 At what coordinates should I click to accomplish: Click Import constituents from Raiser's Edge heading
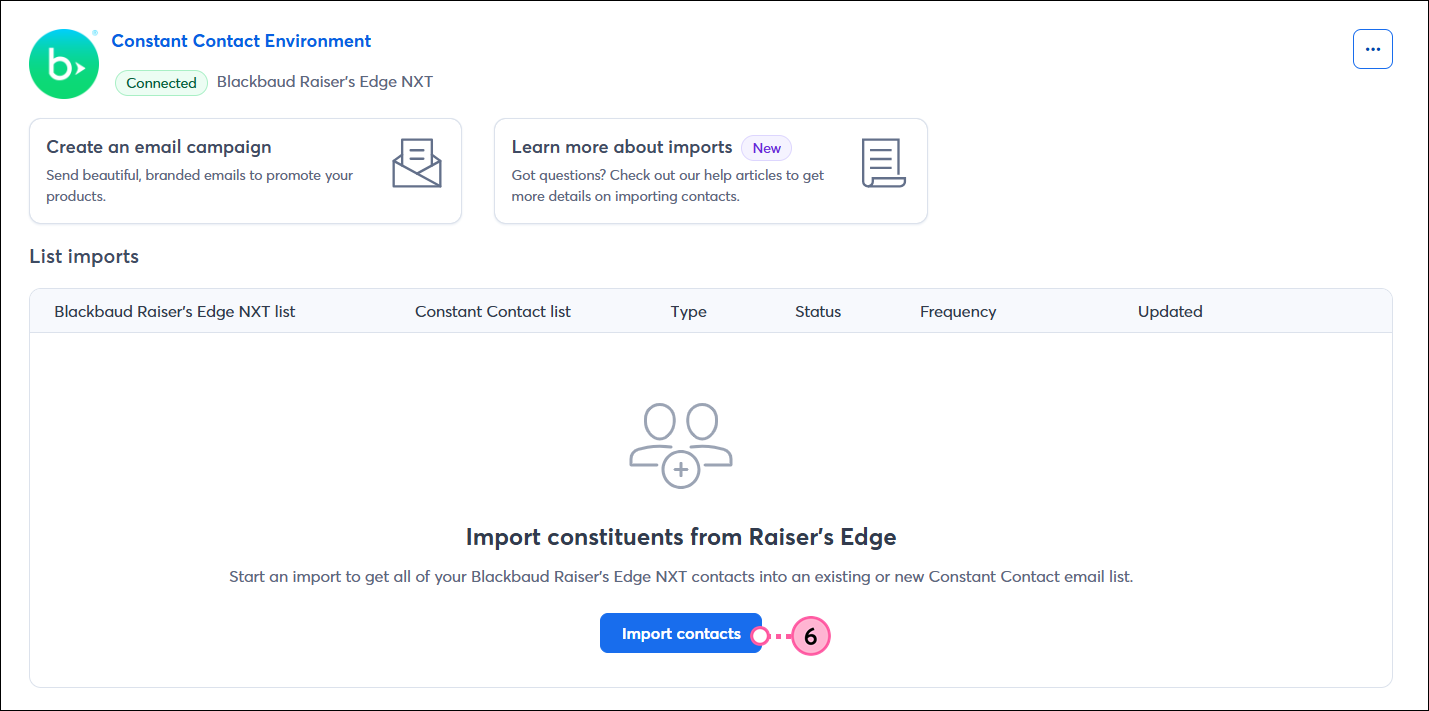click(681, 537)
